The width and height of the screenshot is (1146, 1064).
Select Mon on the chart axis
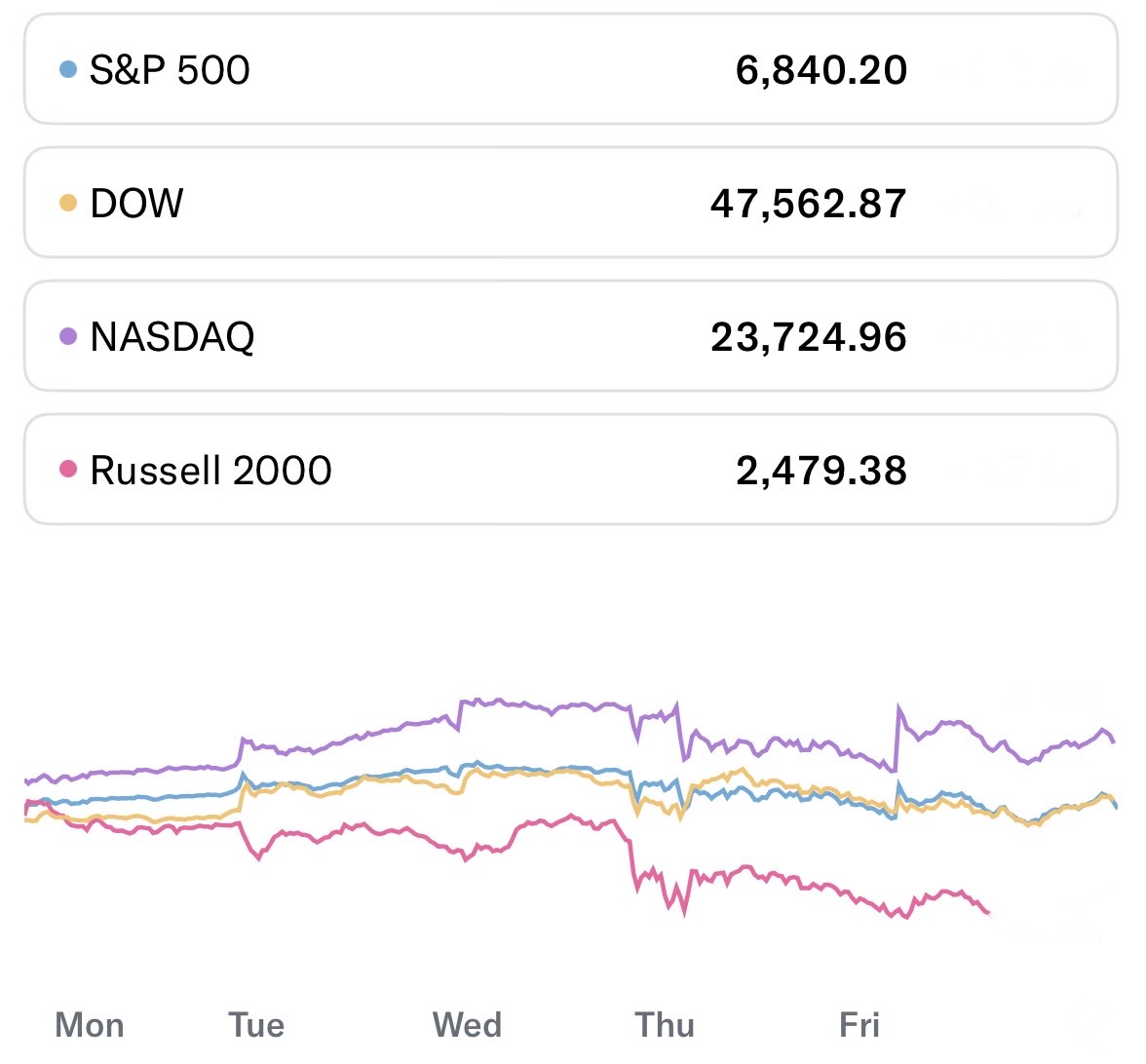pos(90,1025)
